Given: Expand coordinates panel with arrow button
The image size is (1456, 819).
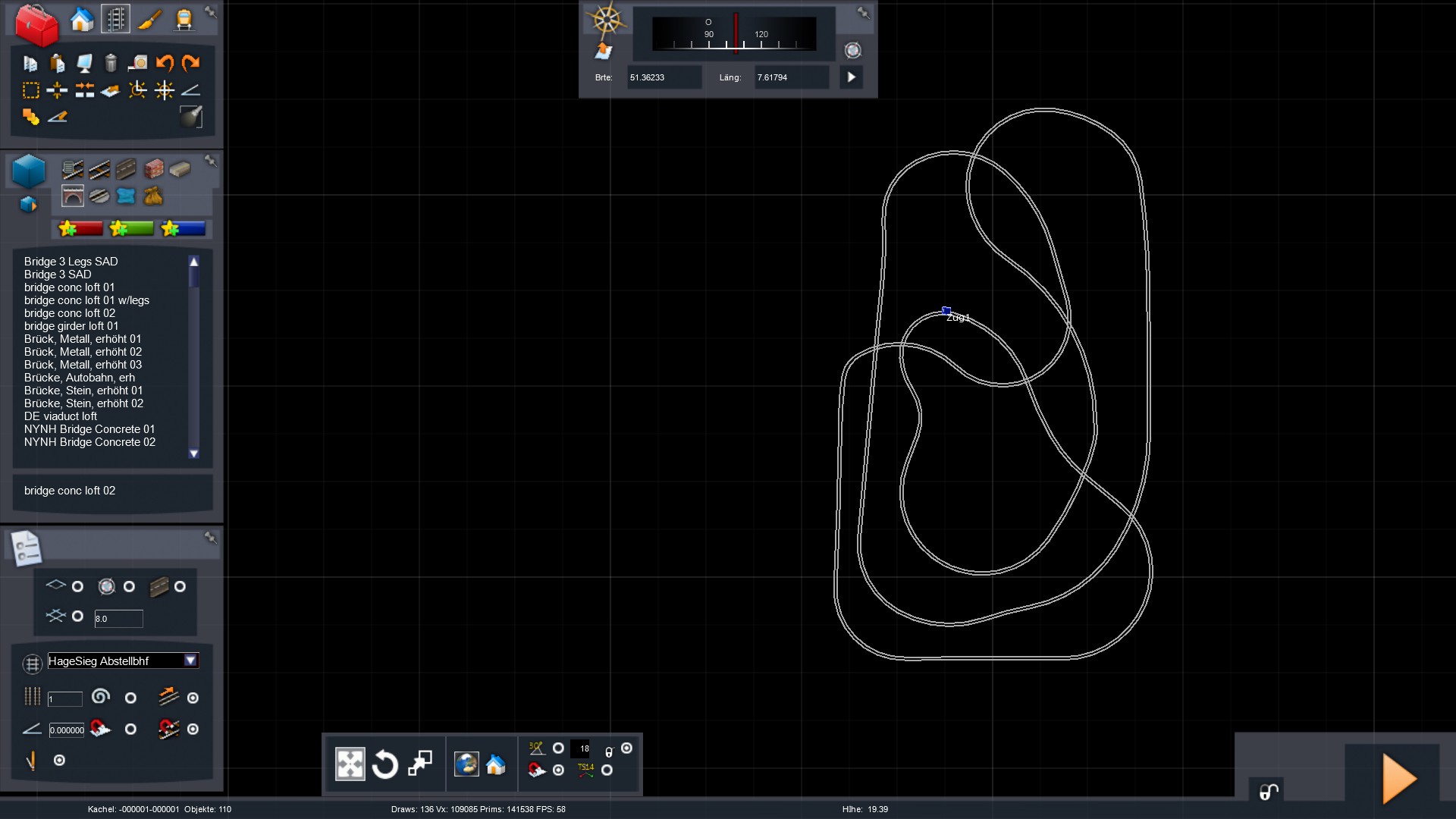Looking at the screenshot, I should point(851,77).
